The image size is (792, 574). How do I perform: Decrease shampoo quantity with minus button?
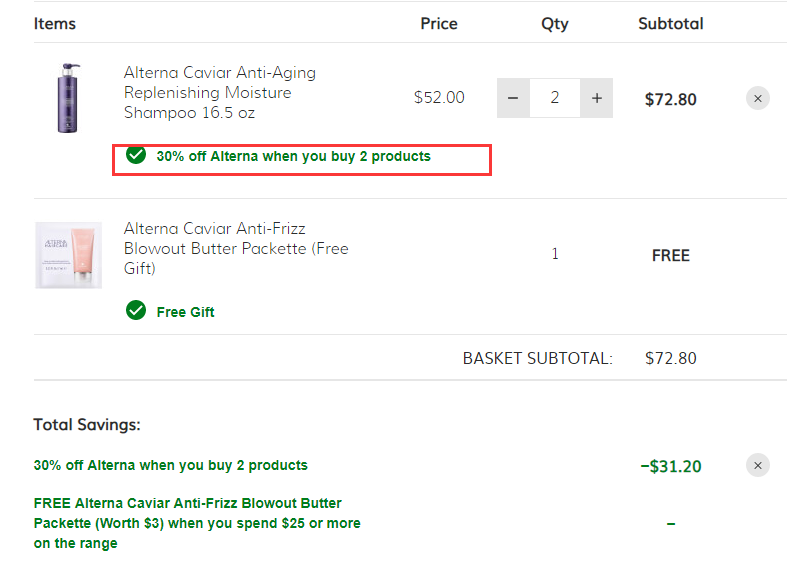click(x=513, y=98)
